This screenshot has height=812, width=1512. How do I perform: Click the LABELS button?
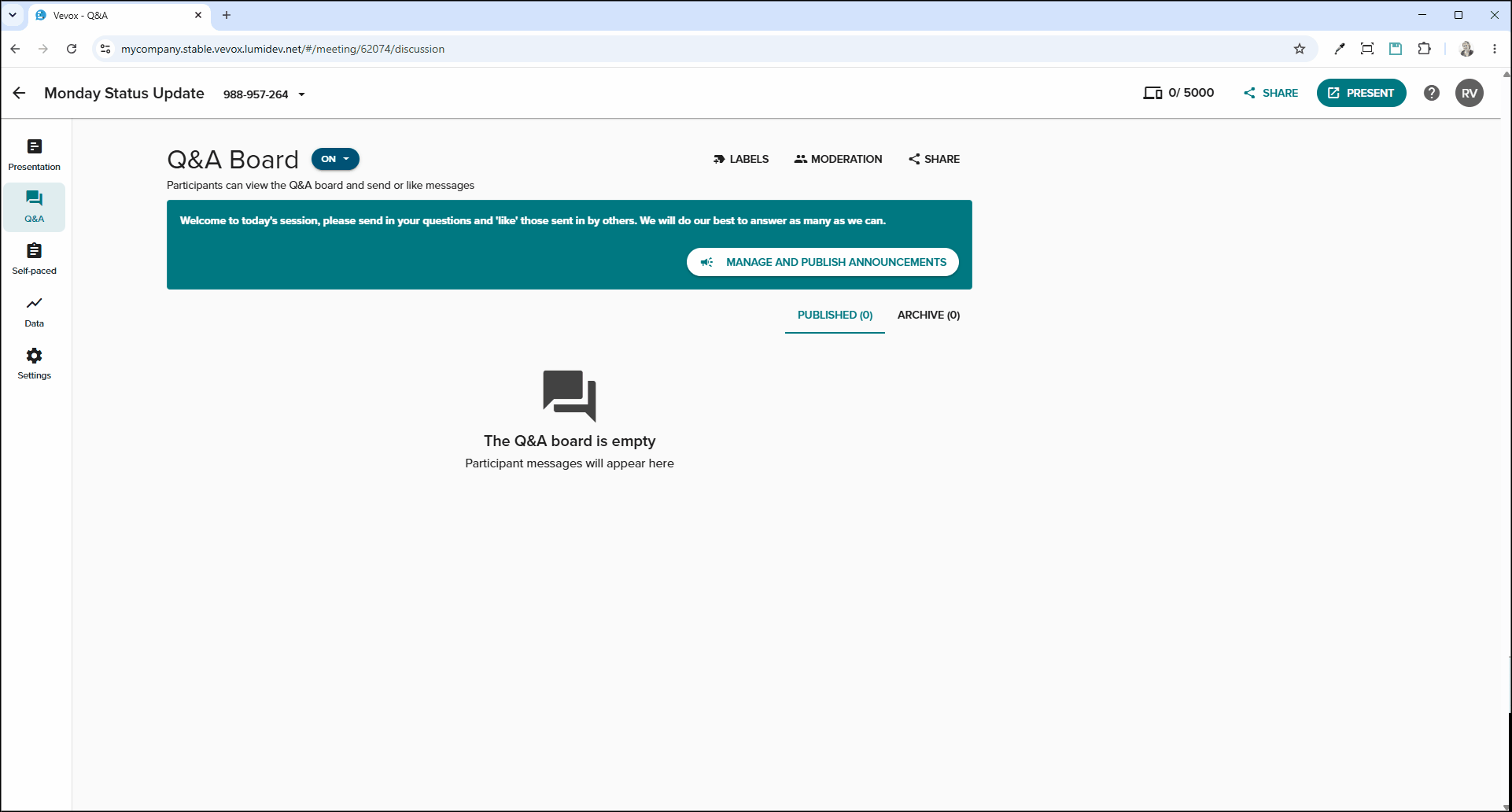[x=741, y=159]
